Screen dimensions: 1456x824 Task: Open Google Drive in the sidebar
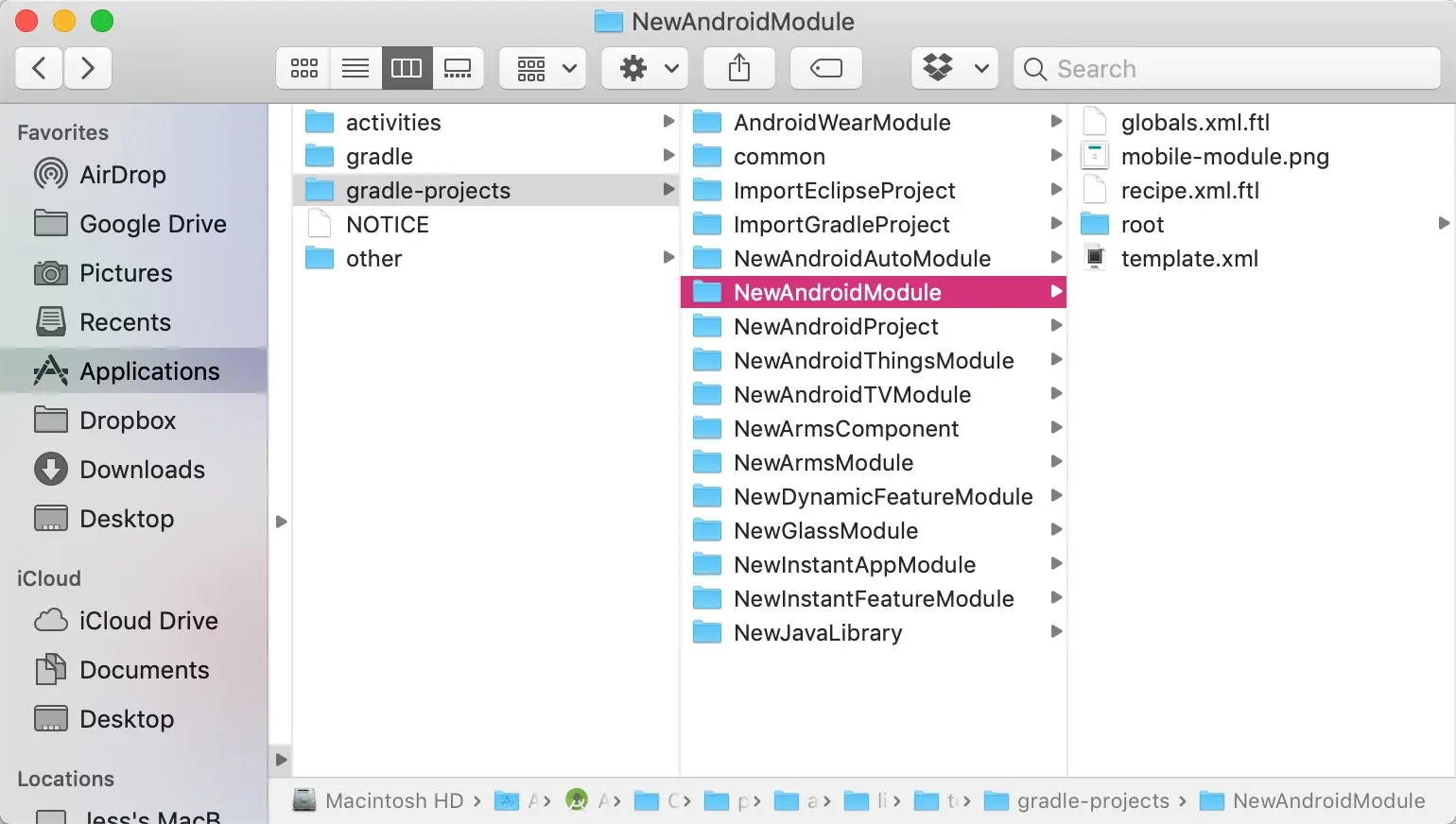(133, 224)
